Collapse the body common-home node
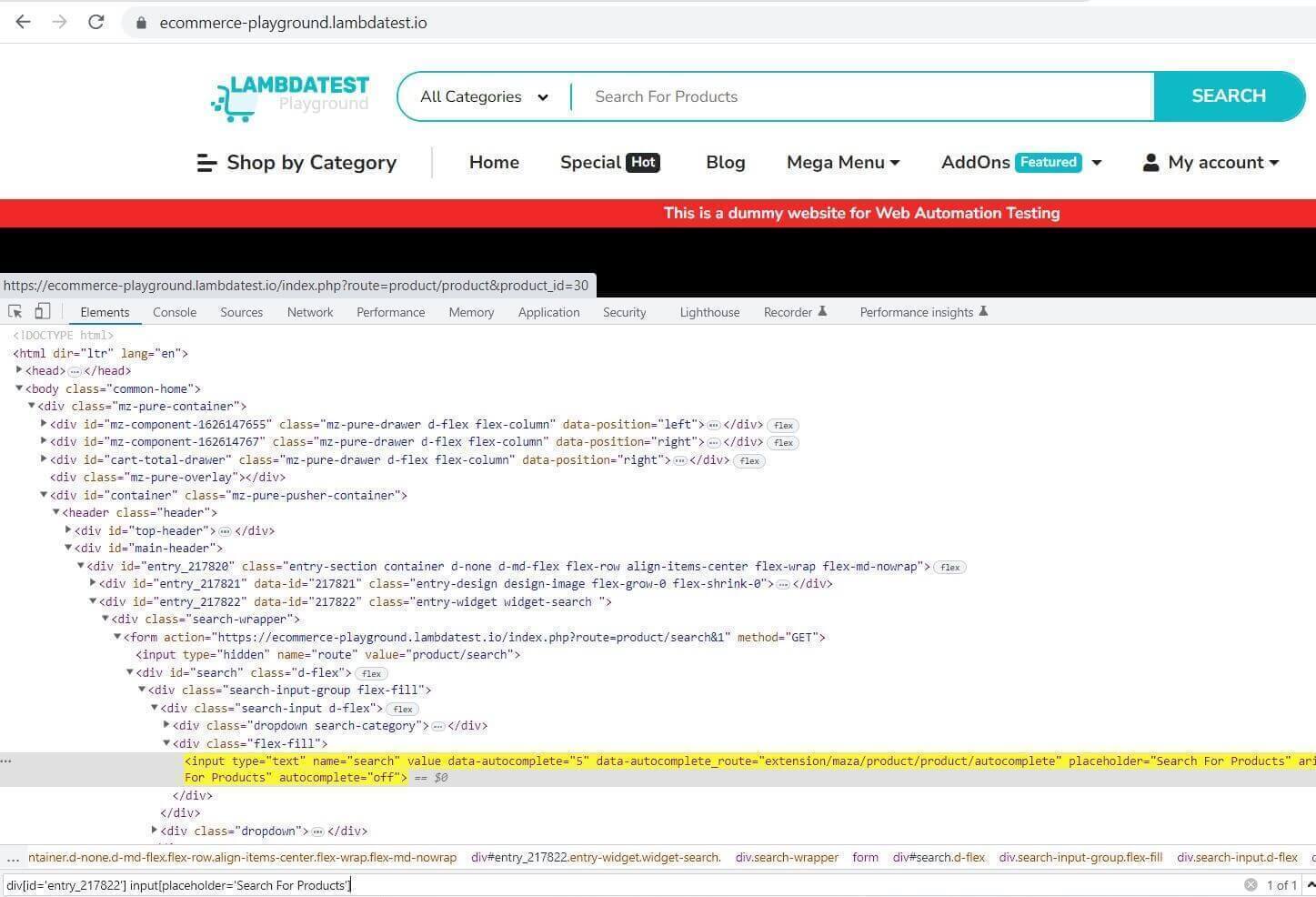This screenshot has height=897, width=1316. [19, 388]
